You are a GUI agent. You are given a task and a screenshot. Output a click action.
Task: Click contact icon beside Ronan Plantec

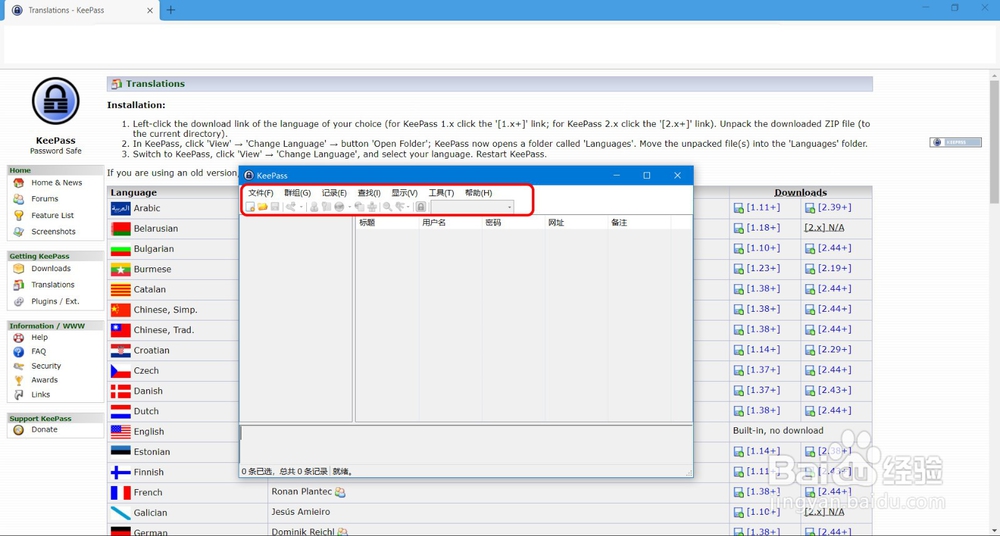[x=340, y=492]
